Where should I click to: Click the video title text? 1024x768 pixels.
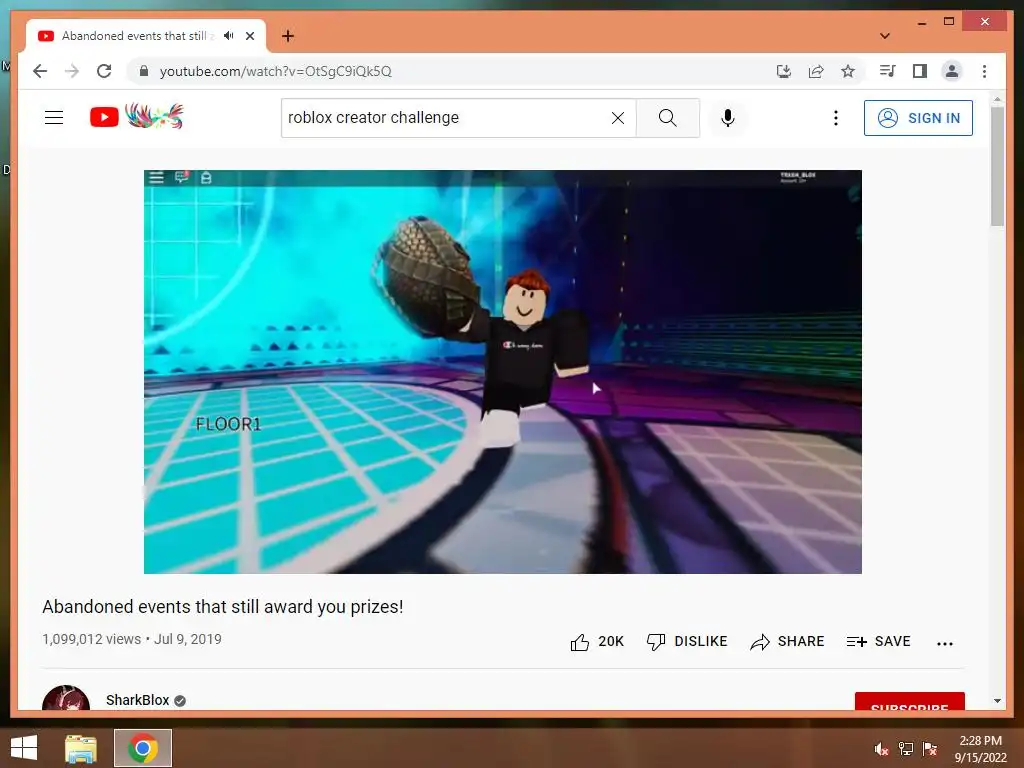pyautogui.click(x=223, y=607)
